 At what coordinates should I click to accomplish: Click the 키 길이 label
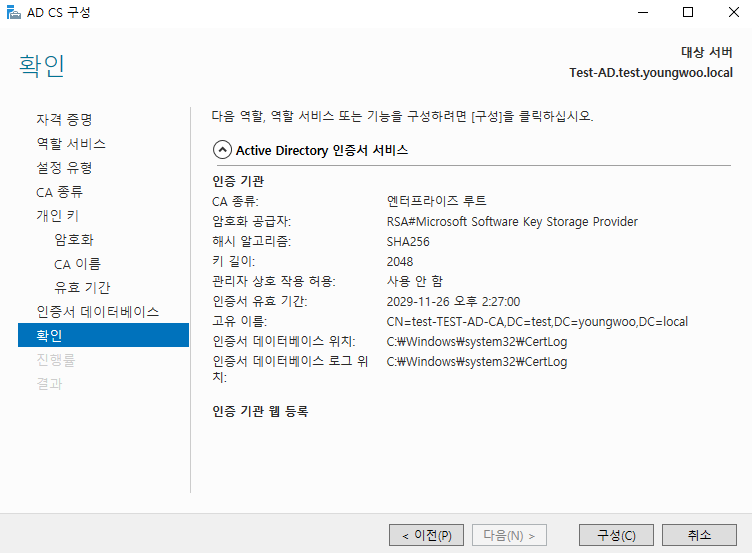tap(234, 261)
